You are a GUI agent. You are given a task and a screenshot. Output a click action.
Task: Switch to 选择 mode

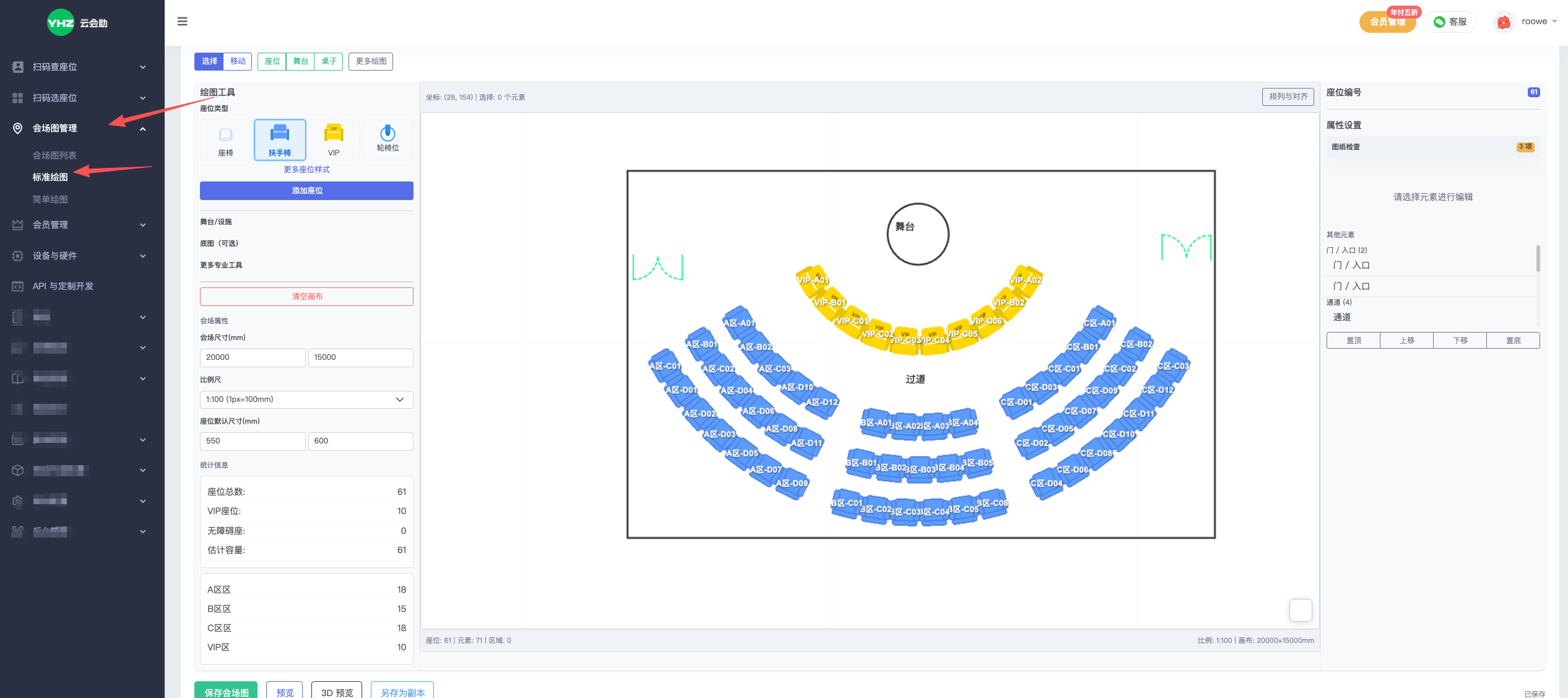pyautogui.click(x=209, y=61)
